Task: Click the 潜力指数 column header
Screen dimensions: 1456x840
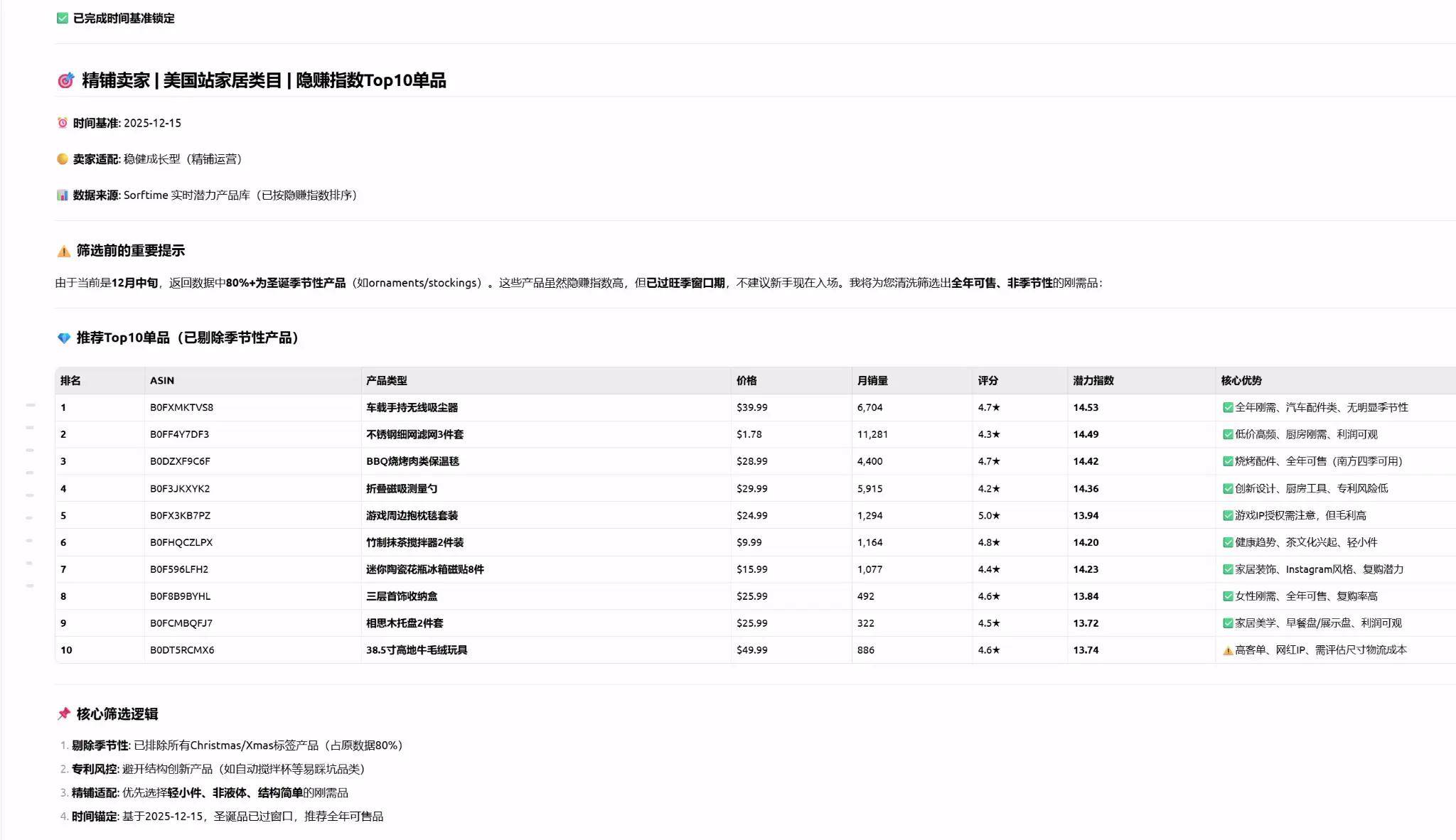Action: pos(1093,380)
